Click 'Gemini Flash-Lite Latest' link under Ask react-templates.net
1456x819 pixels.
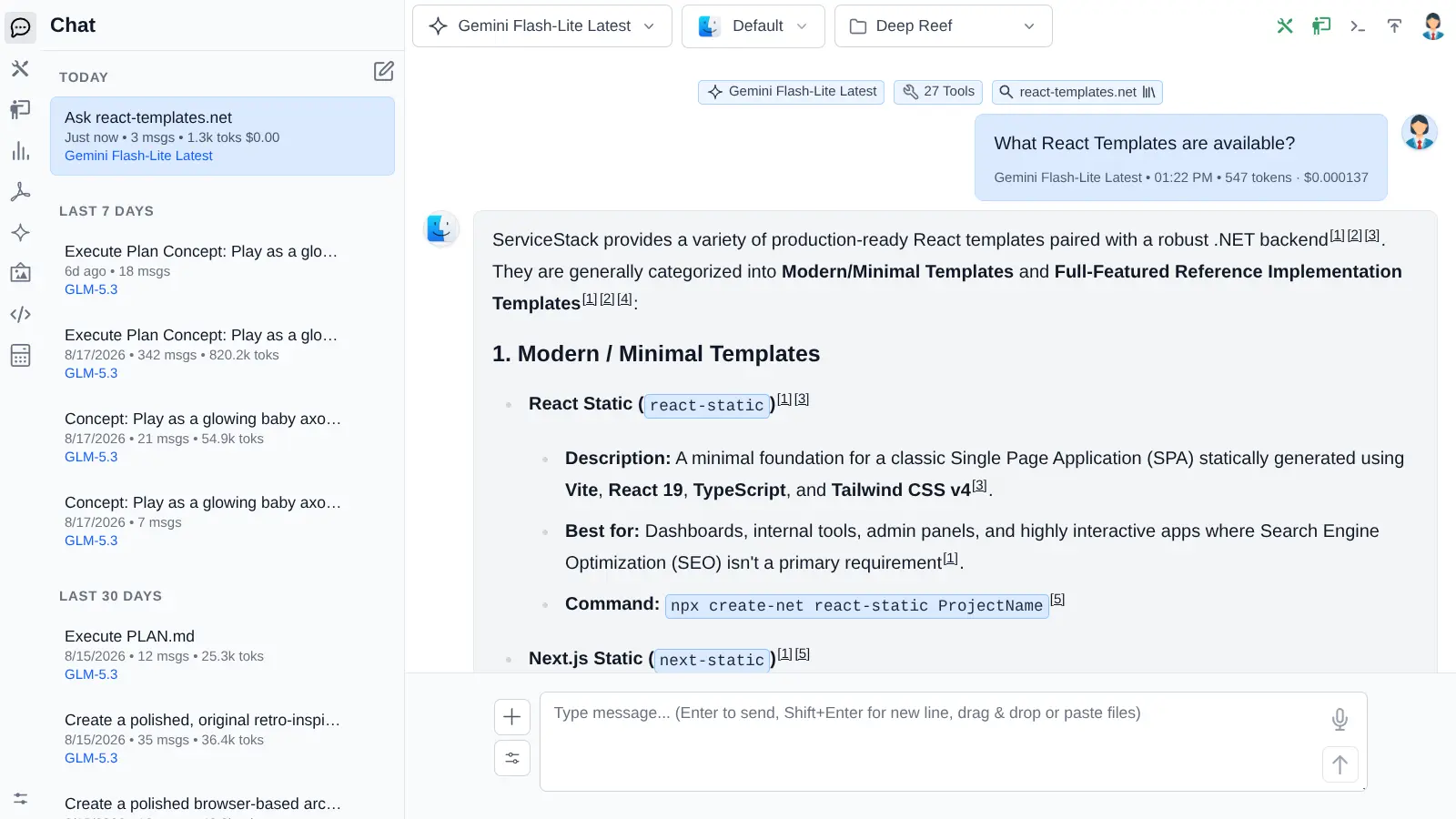(138, 156)
